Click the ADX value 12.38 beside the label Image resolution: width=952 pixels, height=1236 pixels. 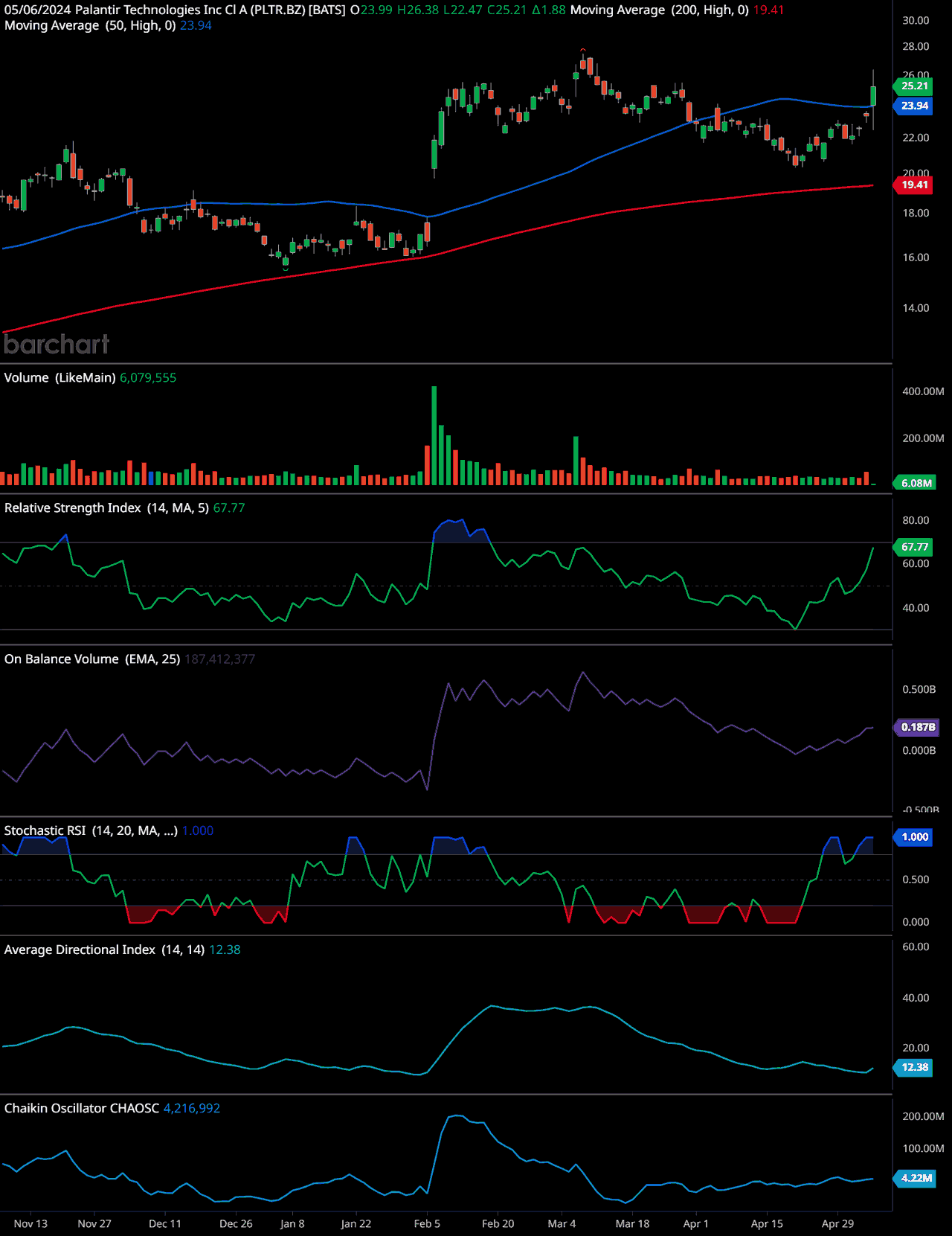(225, 950)
